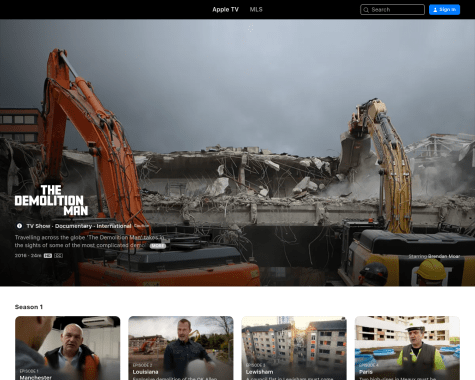Open Episode 3 Lewisham thumbnail
The image size is (475, 380).
point(294,348)
